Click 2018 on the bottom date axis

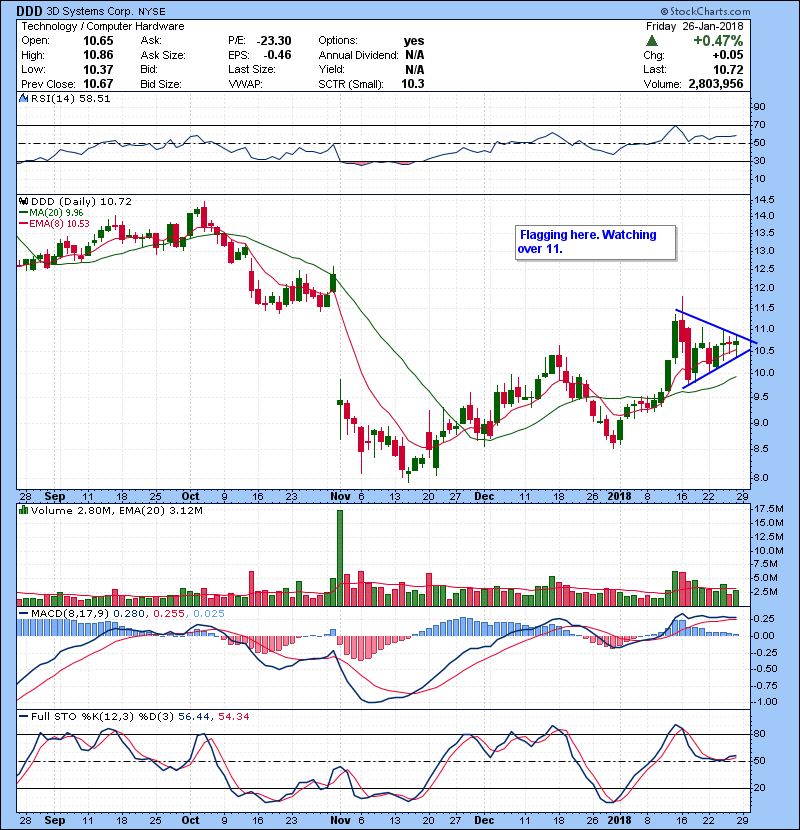coord(619,820)
